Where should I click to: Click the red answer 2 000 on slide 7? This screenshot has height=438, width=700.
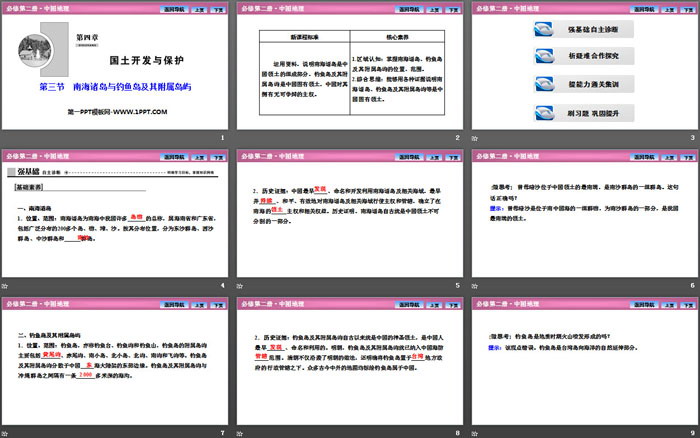(x=85, y=375)
